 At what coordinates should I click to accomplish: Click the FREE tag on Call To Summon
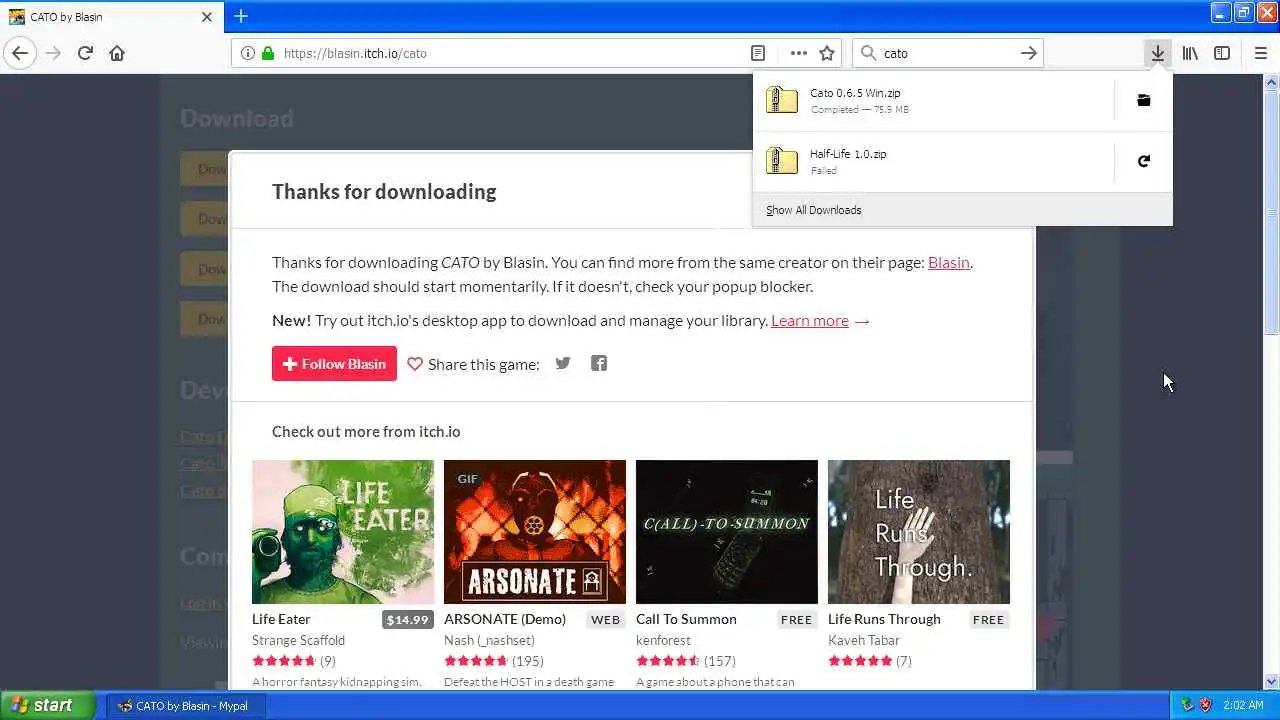coord(796,620)
